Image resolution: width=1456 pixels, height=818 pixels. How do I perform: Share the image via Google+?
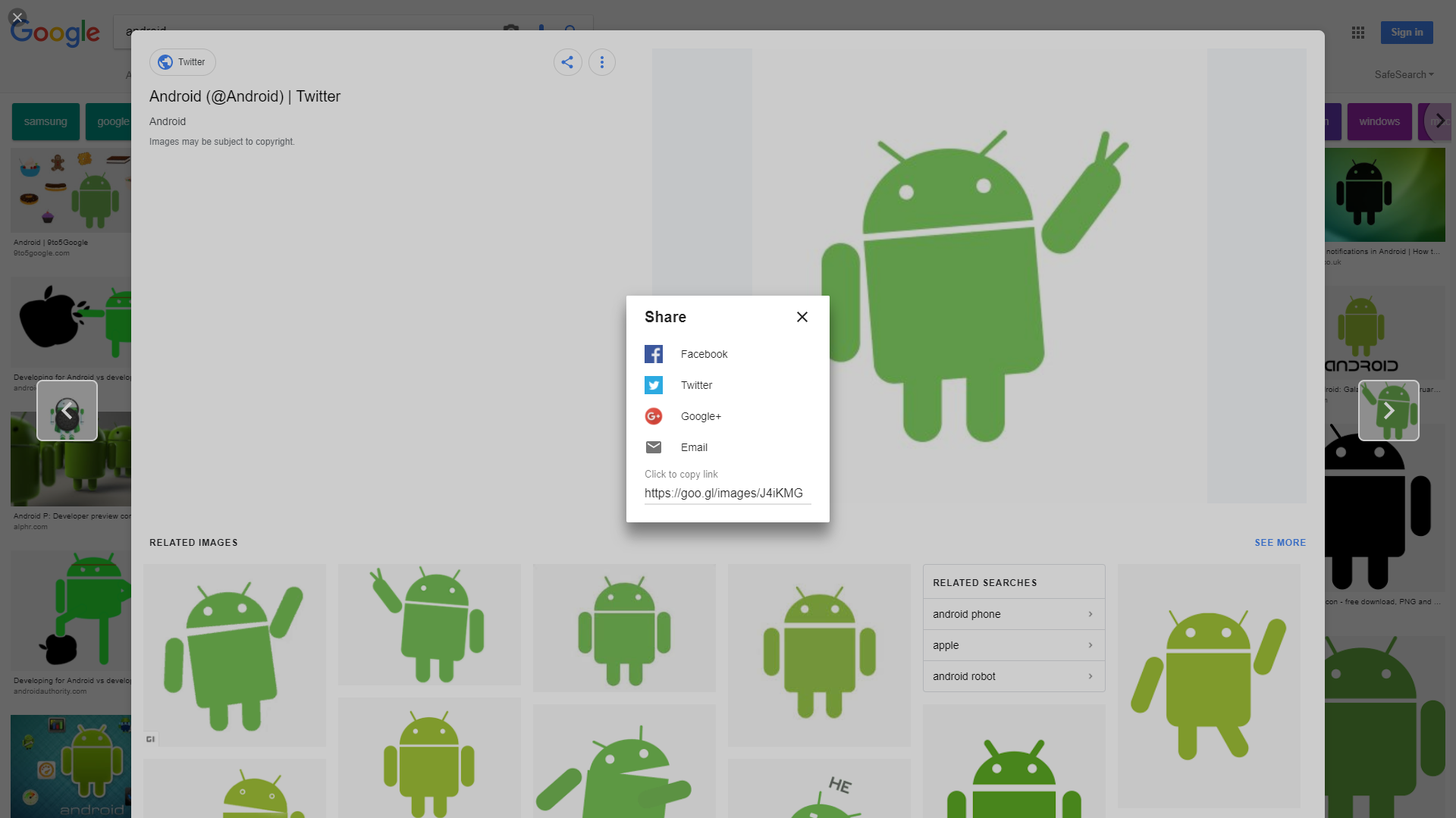pos(701,416)
